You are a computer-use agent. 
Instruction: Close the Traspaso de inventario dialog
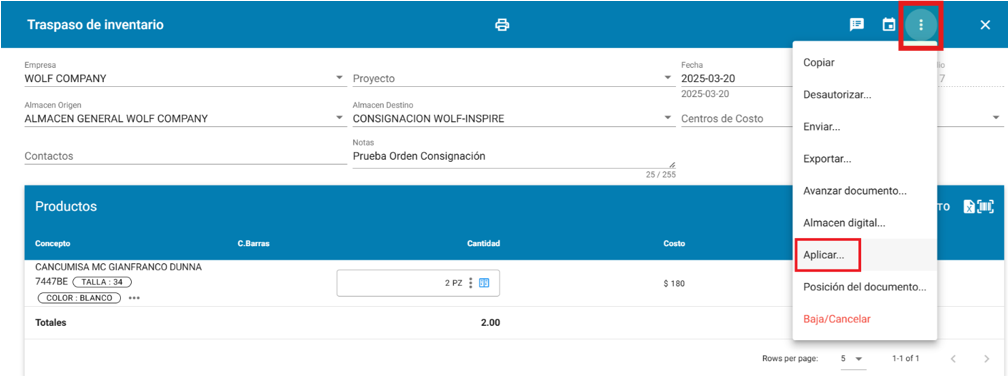pos(985,25)
